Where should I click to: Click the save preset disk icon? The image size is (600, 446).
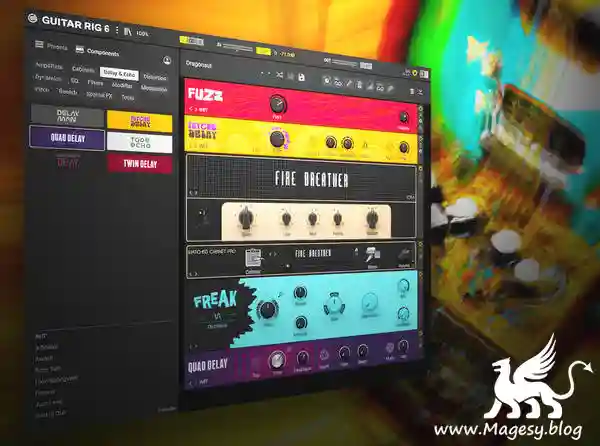pyautogui.click(x=302, y=78)
